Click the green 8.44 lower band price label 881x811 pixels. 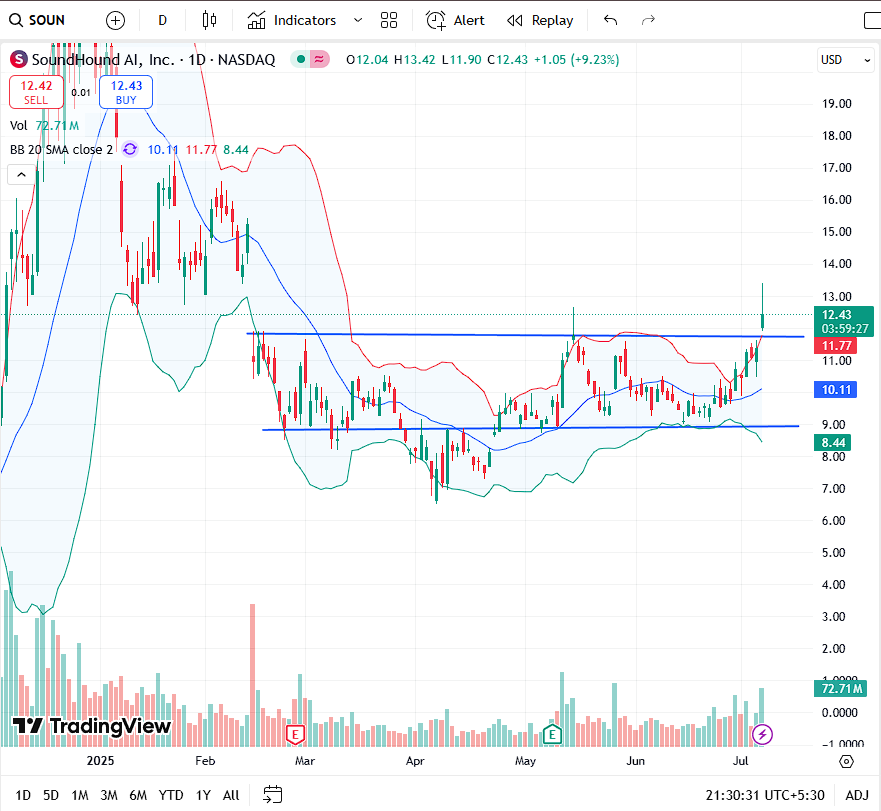(833, 443)
